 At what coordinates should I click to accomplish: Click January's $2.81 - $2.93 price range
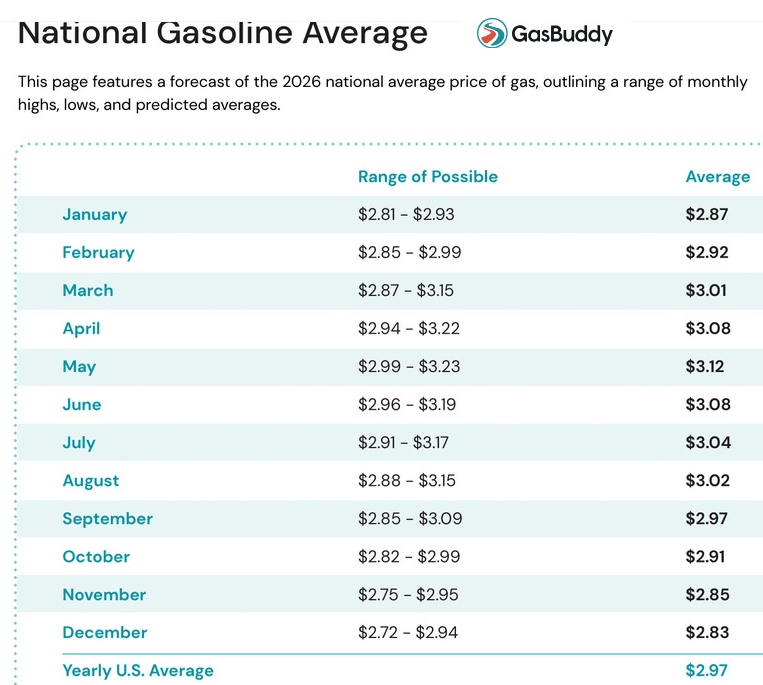(x=408, y=215)
